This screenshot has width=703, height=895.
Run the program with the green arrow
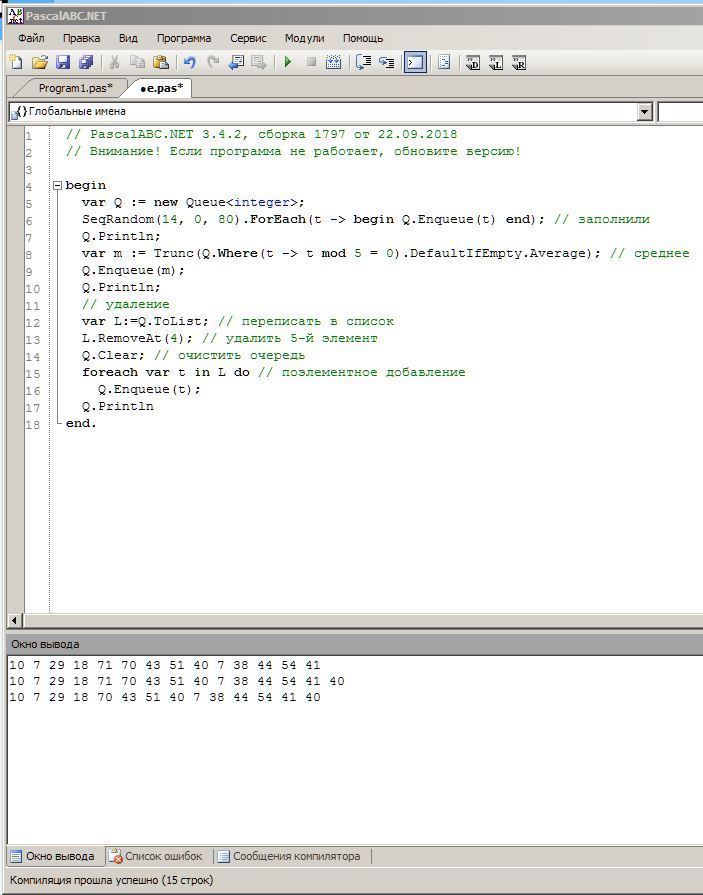pos(288,62)
